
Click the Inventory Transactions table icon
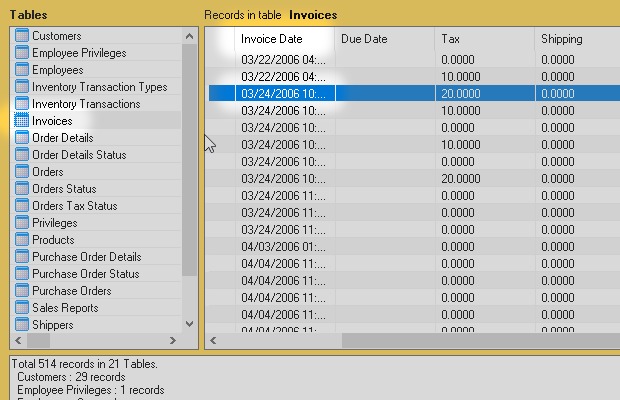tap(22, 104)
